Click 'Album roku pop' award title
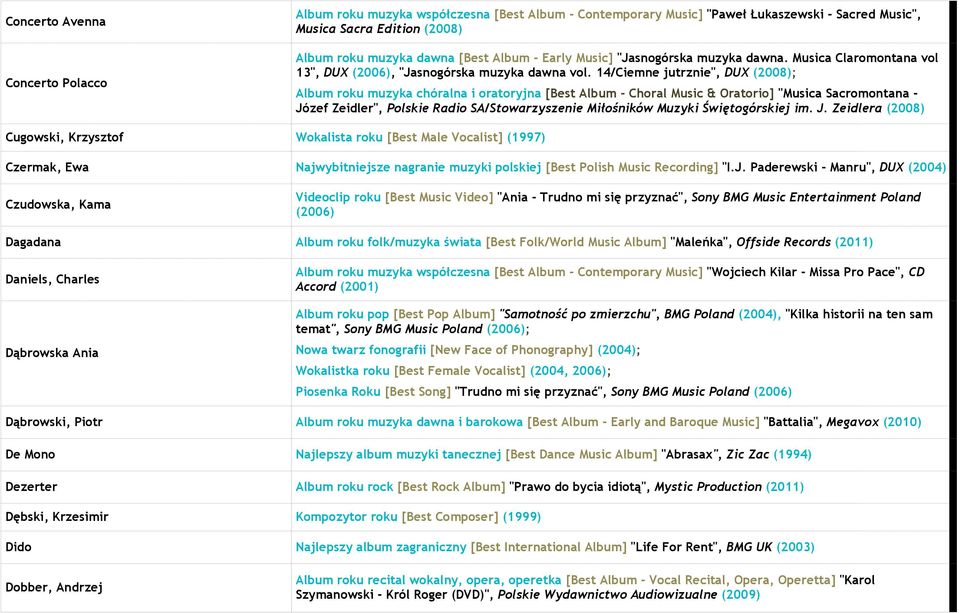The height and width of the screenshot is (613, 959). [342, 314]
